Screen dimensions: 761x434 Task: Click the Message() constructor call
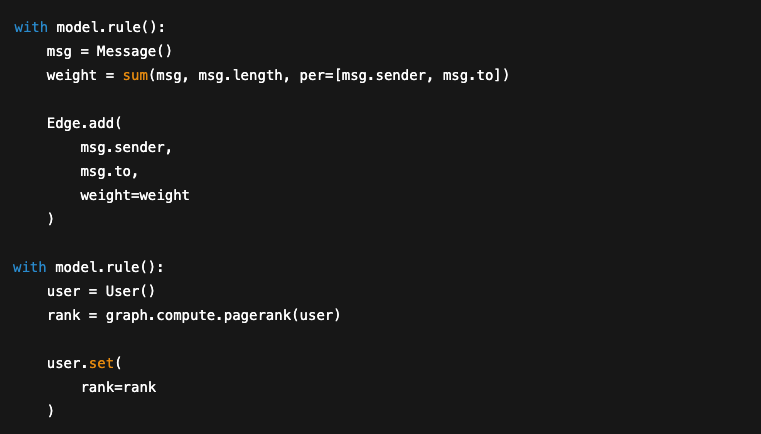coord(130,51)
